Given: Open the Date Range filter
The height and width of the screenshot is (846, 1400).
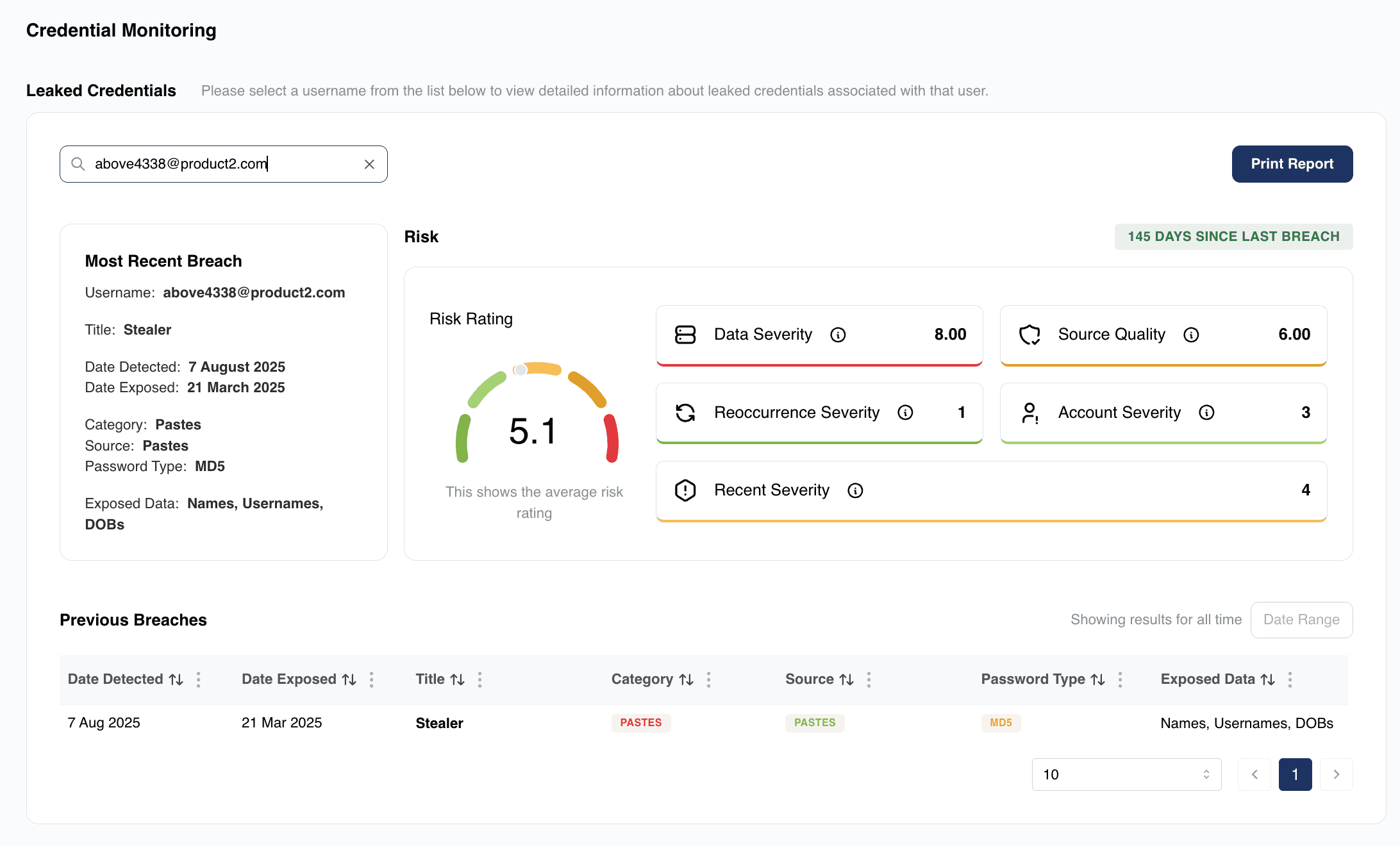Looking at the screenshot, I should (1301, 620).
